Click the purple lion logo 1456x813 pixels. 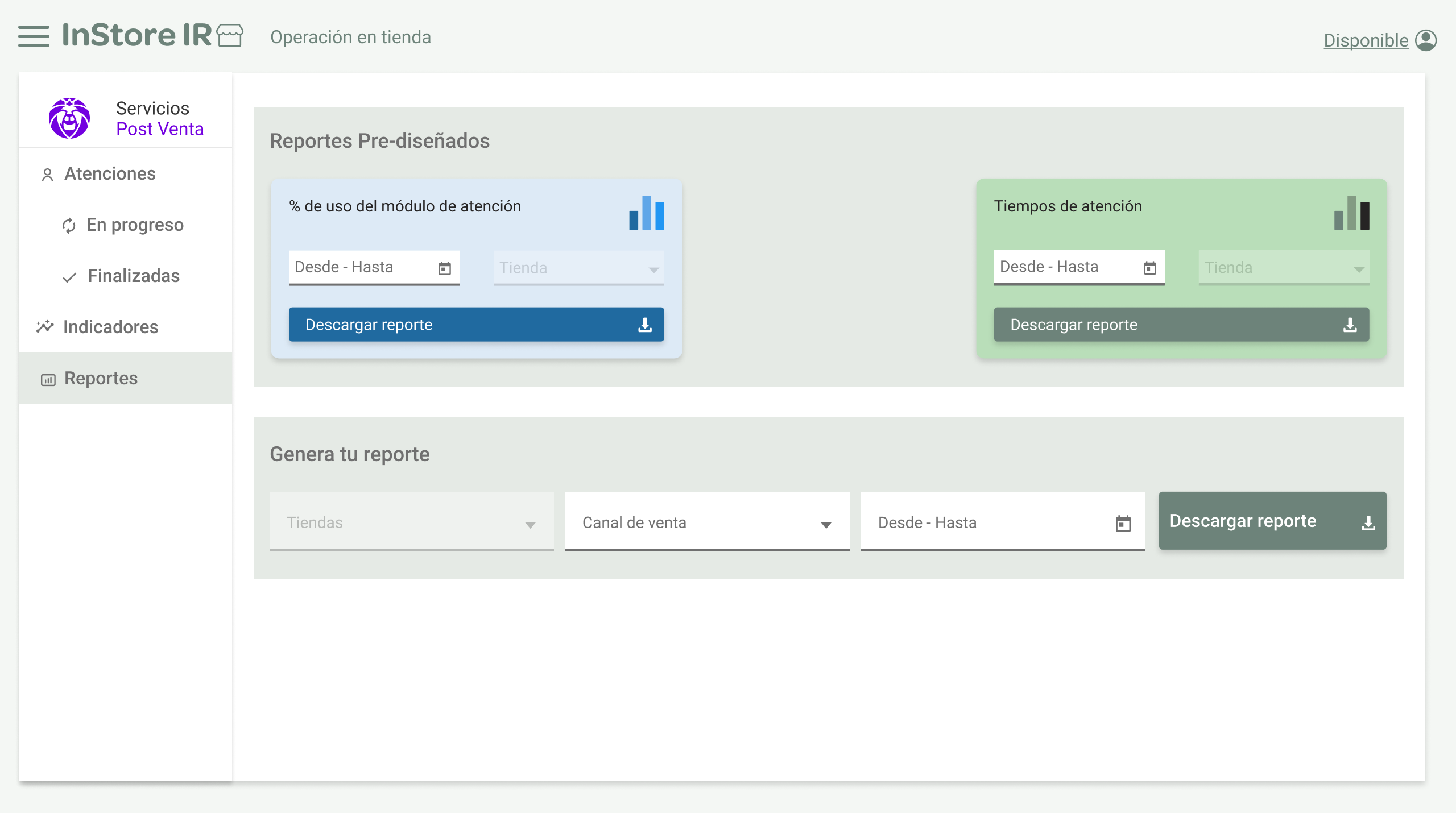69,118
